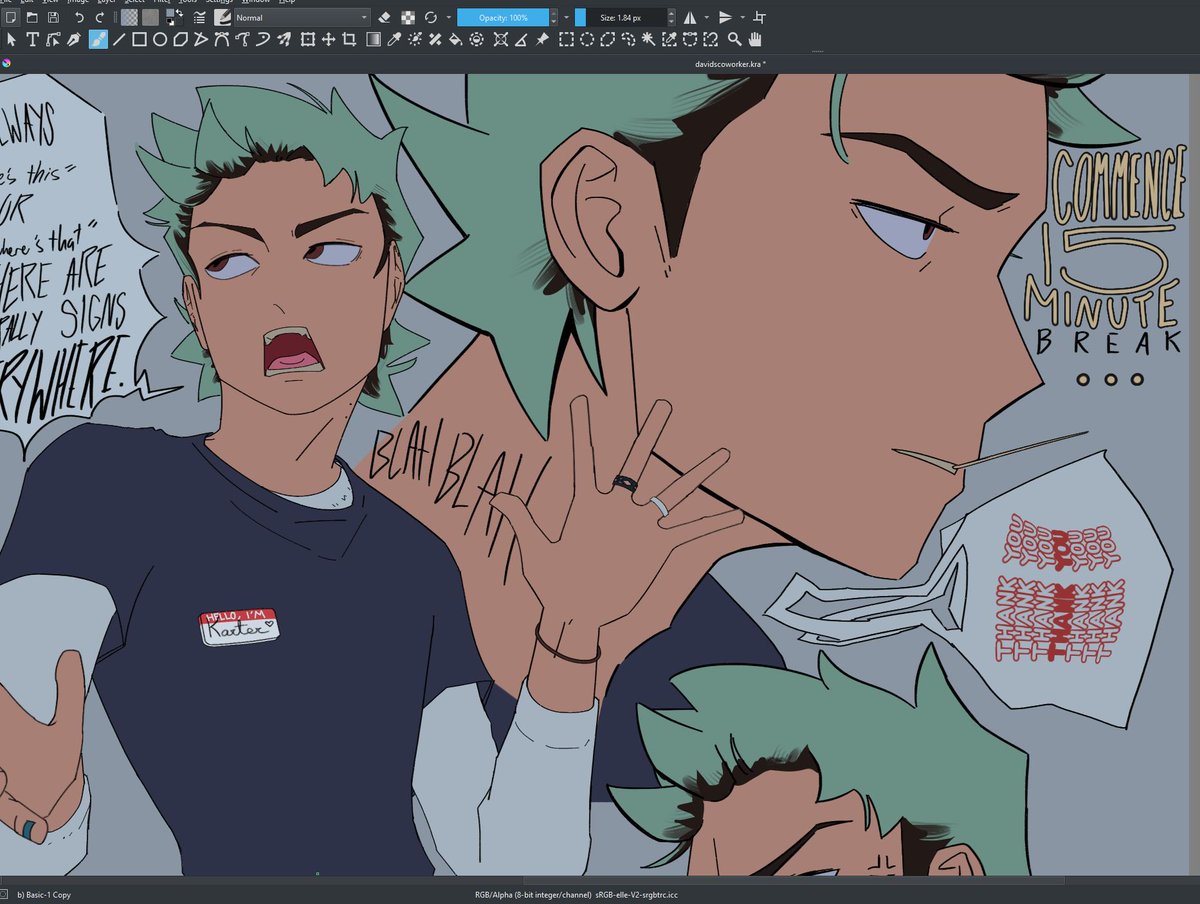This screenshot has height=904, width=1200.
Task: Select the Assistant tool
Action: coord(501,40)
